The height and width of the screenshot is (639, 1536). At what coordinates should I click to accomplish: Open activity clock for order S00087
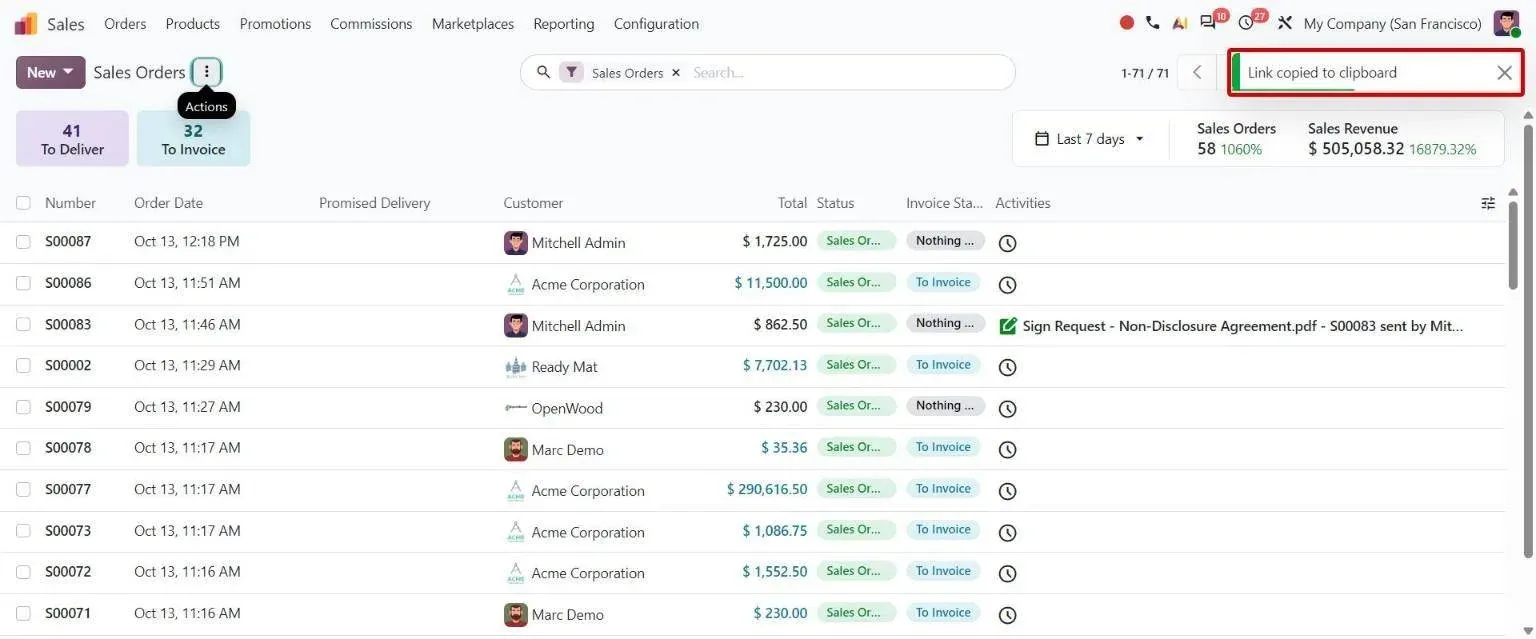click(1008, 243)
